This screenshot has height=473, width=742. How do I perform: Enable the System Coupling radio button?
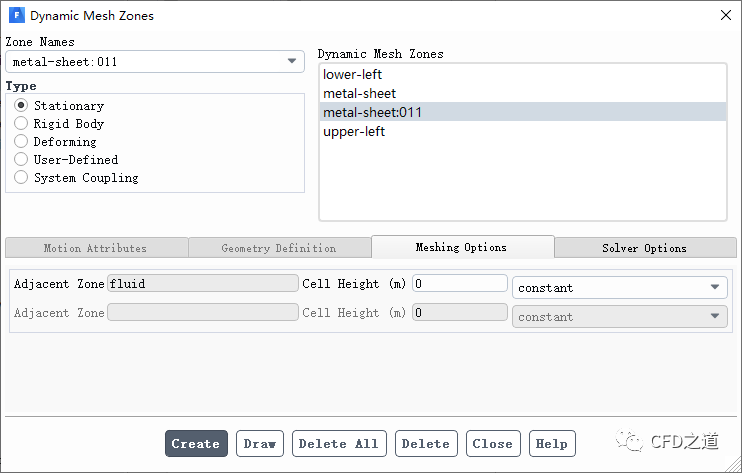click(21, 177)
